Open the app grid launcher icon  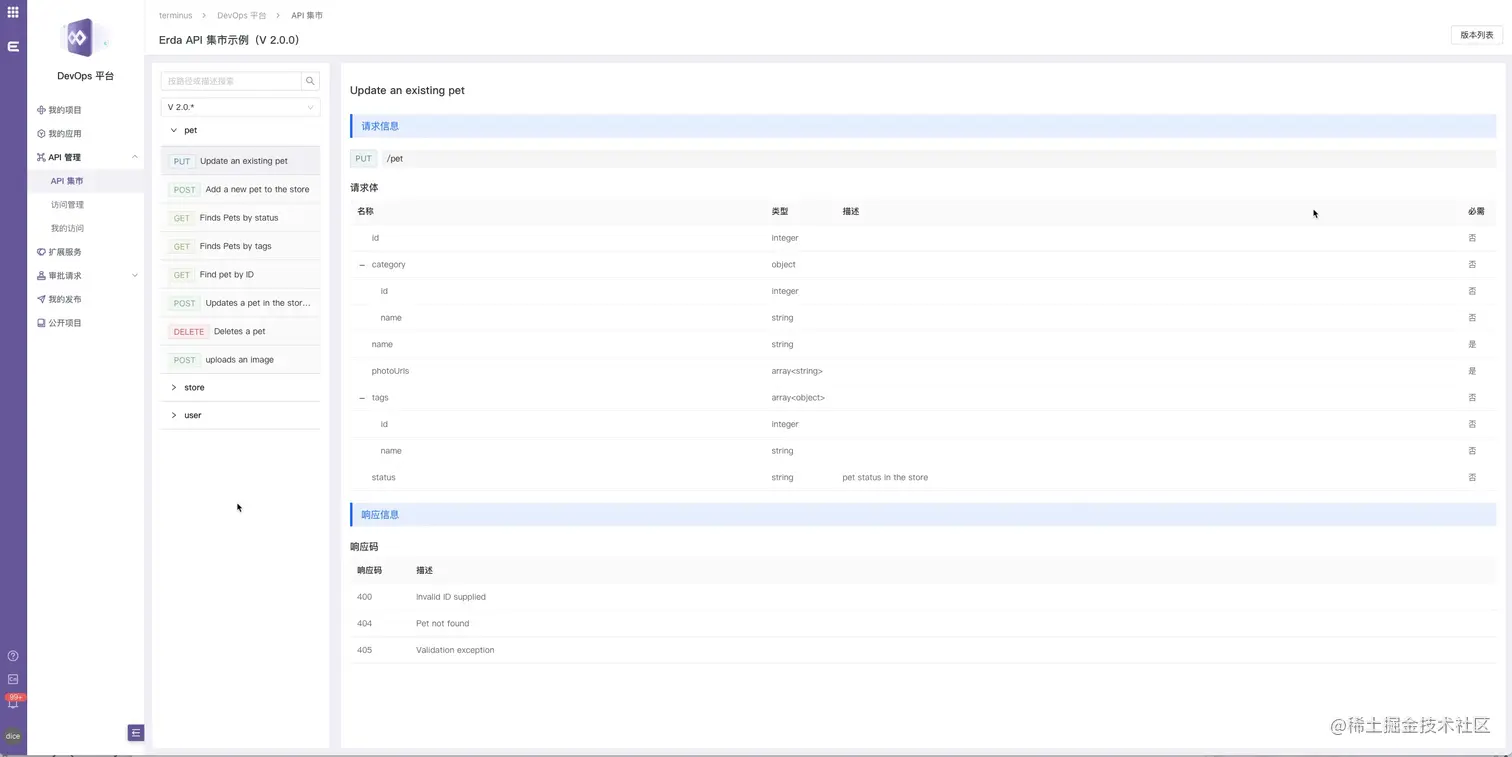coord(13,12)
